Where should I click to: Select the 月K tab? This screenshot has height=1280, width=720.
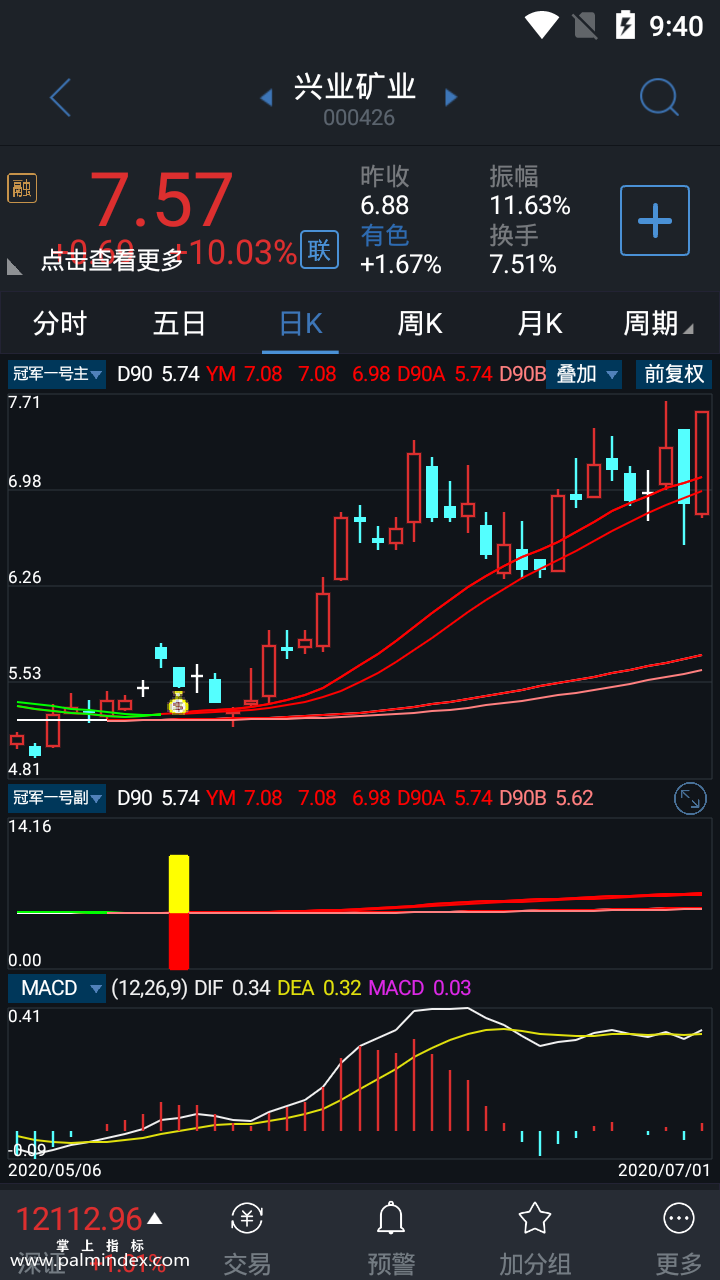tap(540, 323)
